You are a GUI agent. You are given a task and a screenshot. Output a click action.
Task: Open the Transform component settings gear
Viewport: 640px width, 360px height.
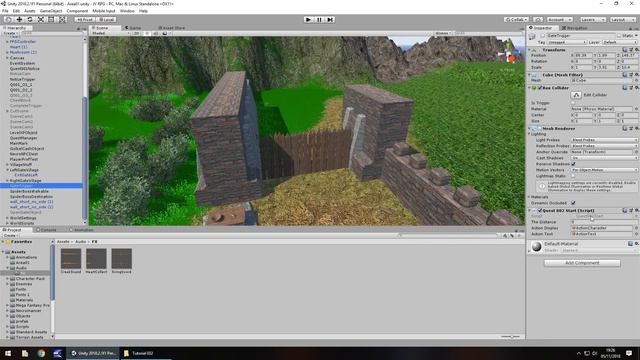(x=636, y=49)
